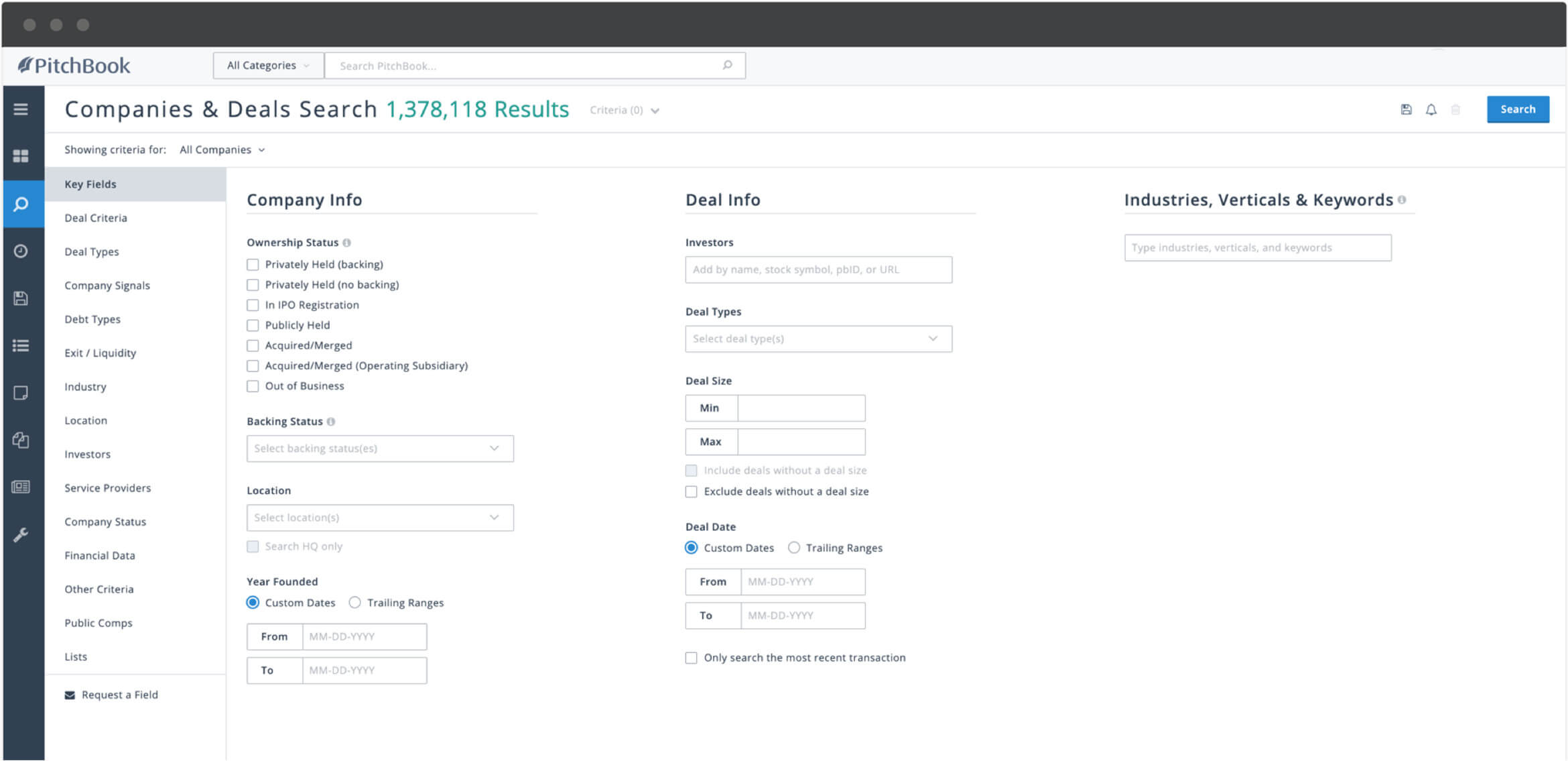Image resolution: width=1568 pixels, height=761 pixels.
Task: Select Financial Data in the criteria list
Action: pos(100,555)
